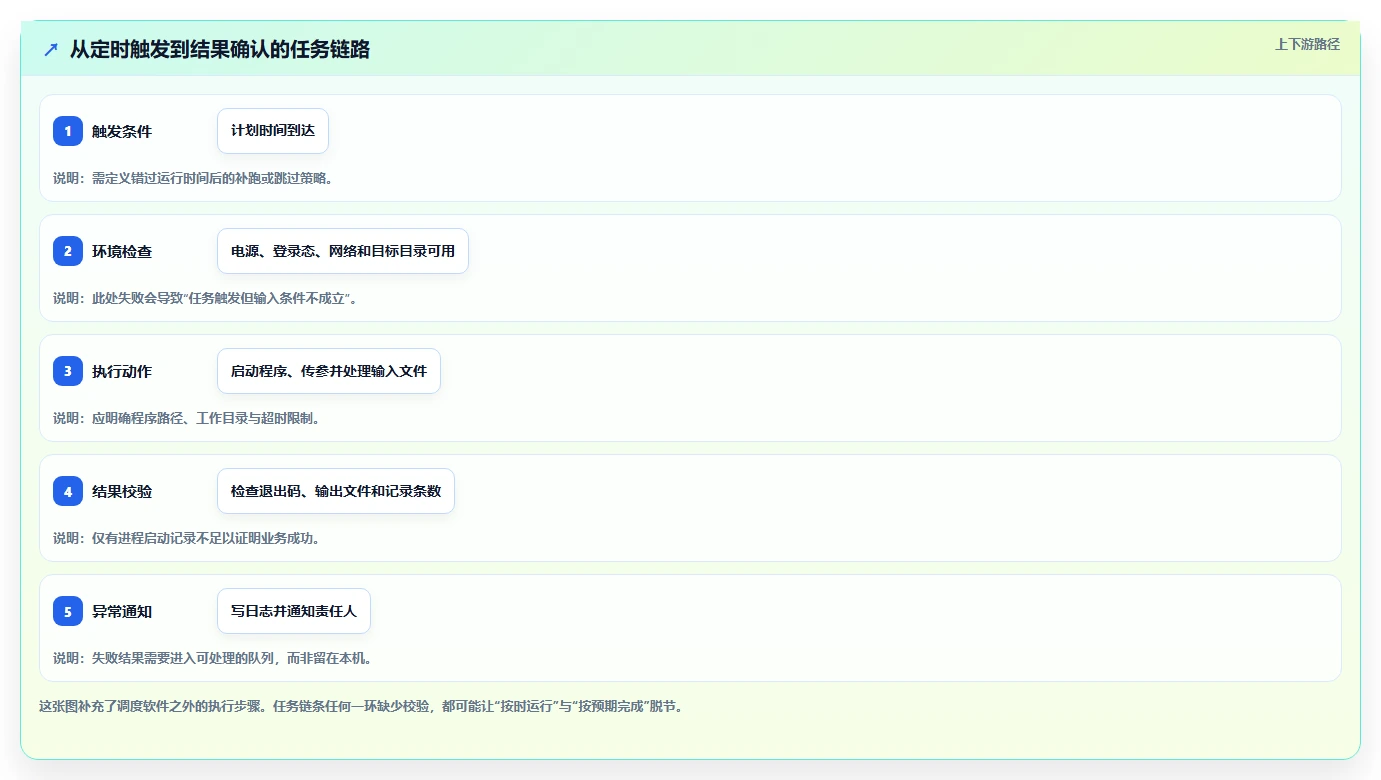The height and width of the screenshot is (780, 1381).
Task: Click the note 仅有进程启动记录不足以证明业务成功
Action: (x=187, y=538)
